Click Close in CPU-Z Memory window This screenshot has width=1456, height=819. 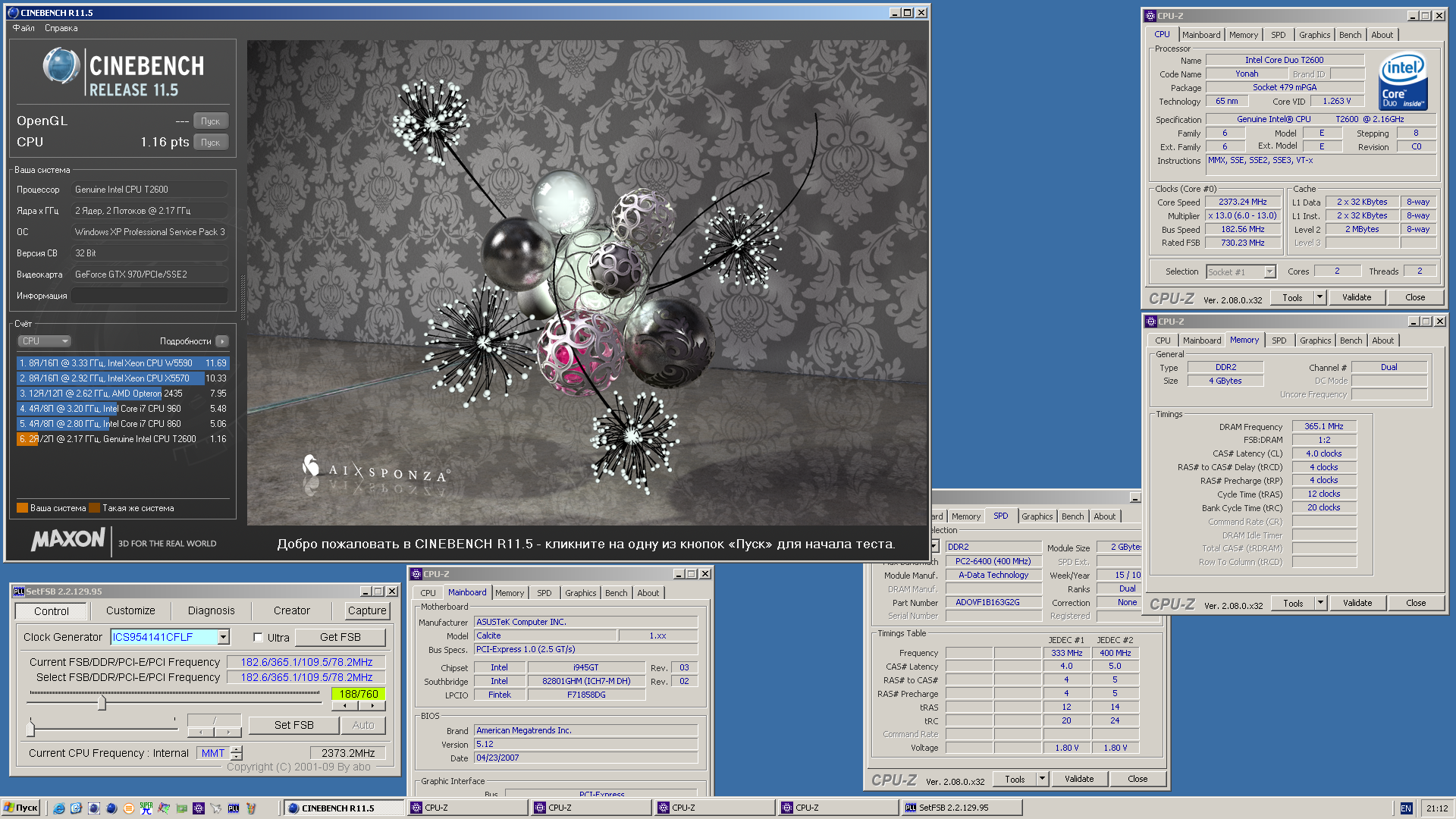pyautogui.click(x=1416, y=603)
